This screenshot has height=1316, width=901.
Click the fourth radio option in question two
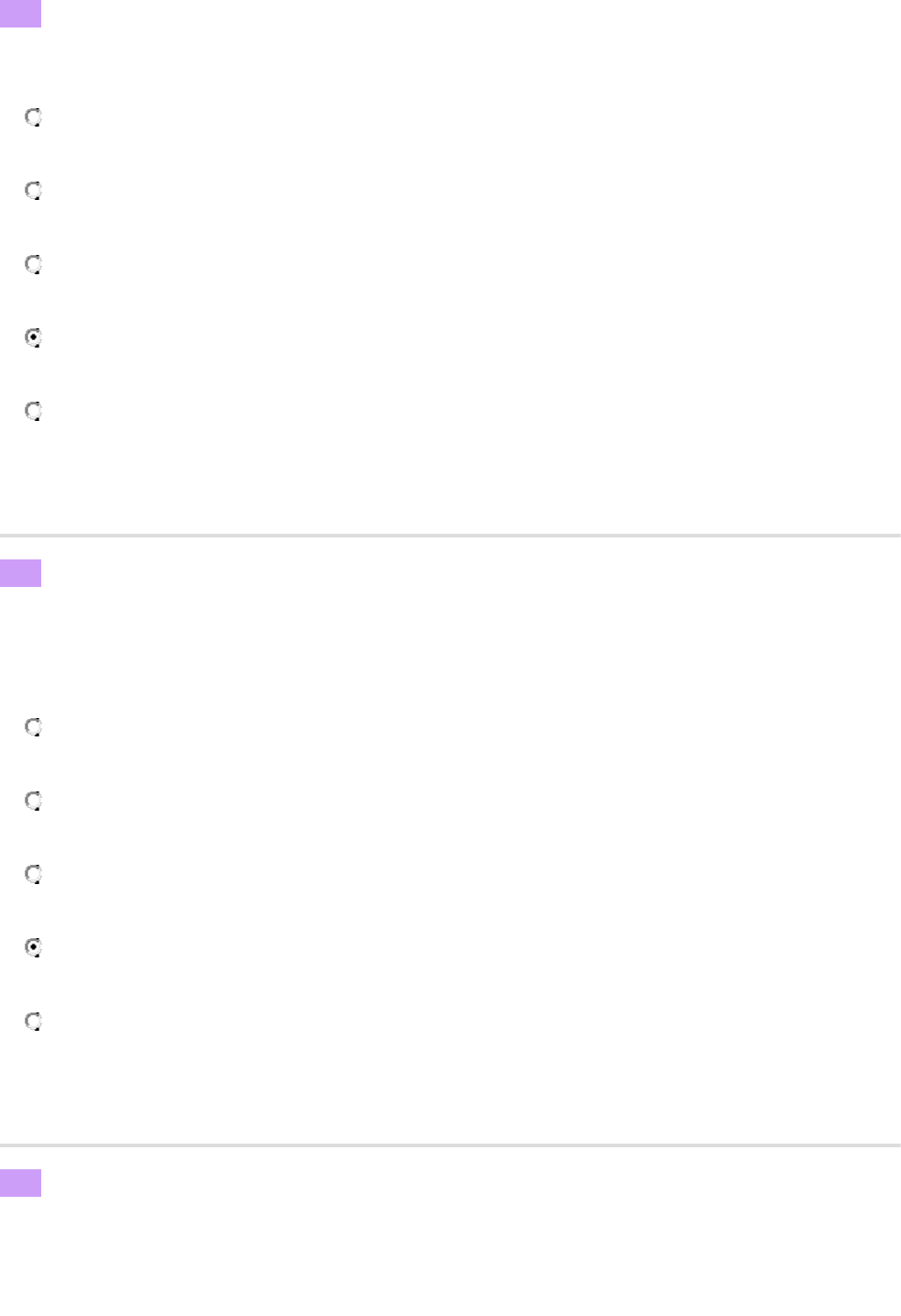(34, 947)
